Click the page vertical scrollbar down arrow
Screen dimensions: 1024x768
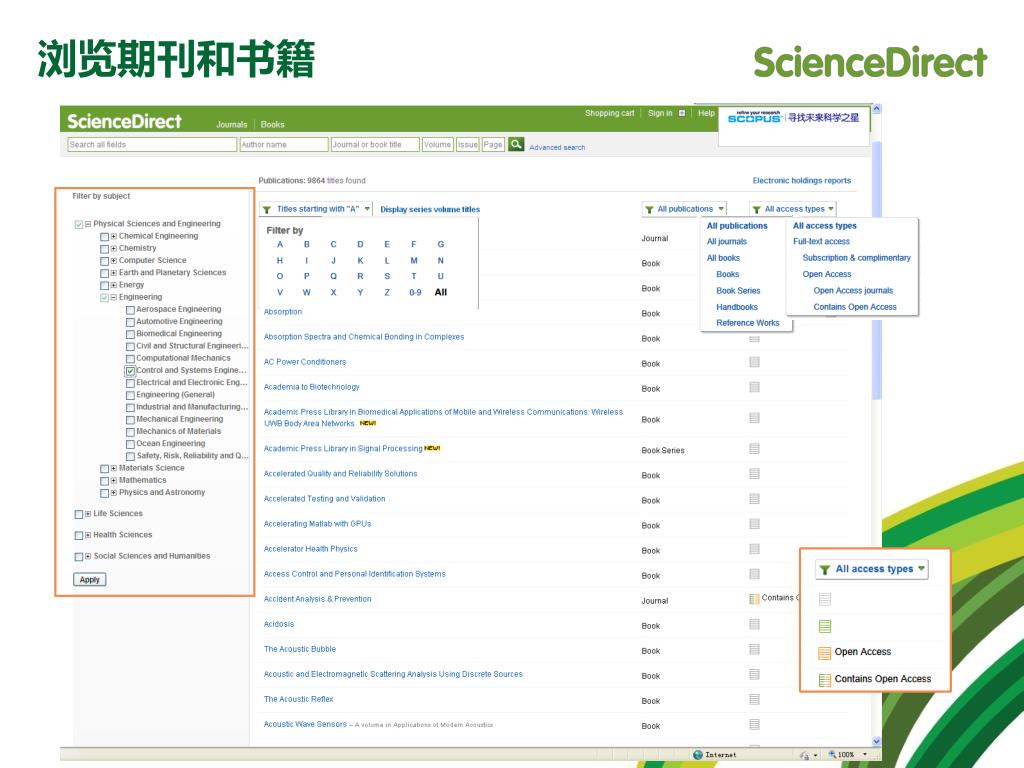(x=876, y=742)
